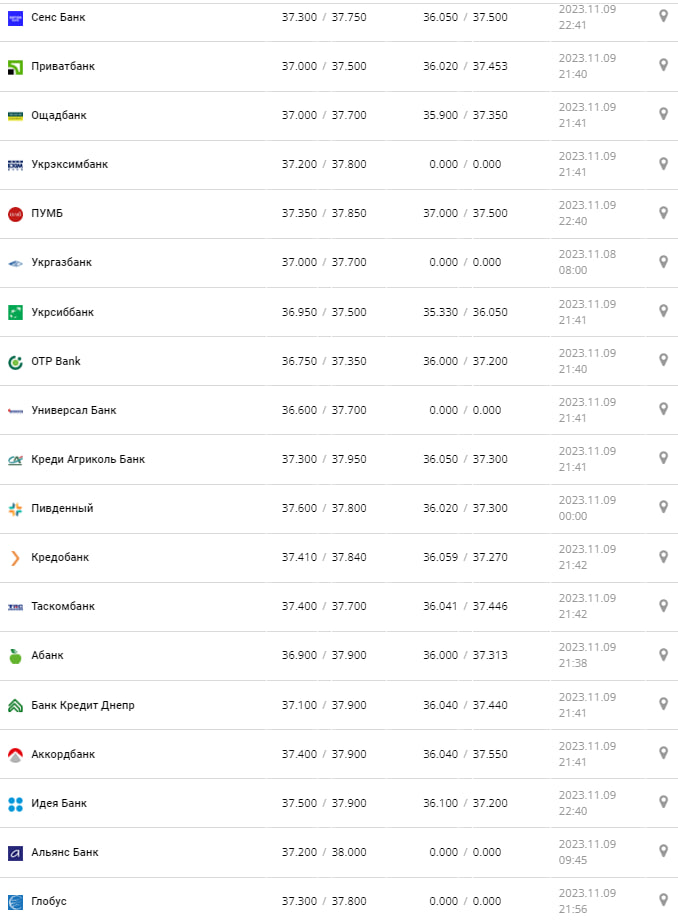Viewport: 678px width, 922px height.
Task: Click the Пивденный bank name
Action: tap(62, 508)
